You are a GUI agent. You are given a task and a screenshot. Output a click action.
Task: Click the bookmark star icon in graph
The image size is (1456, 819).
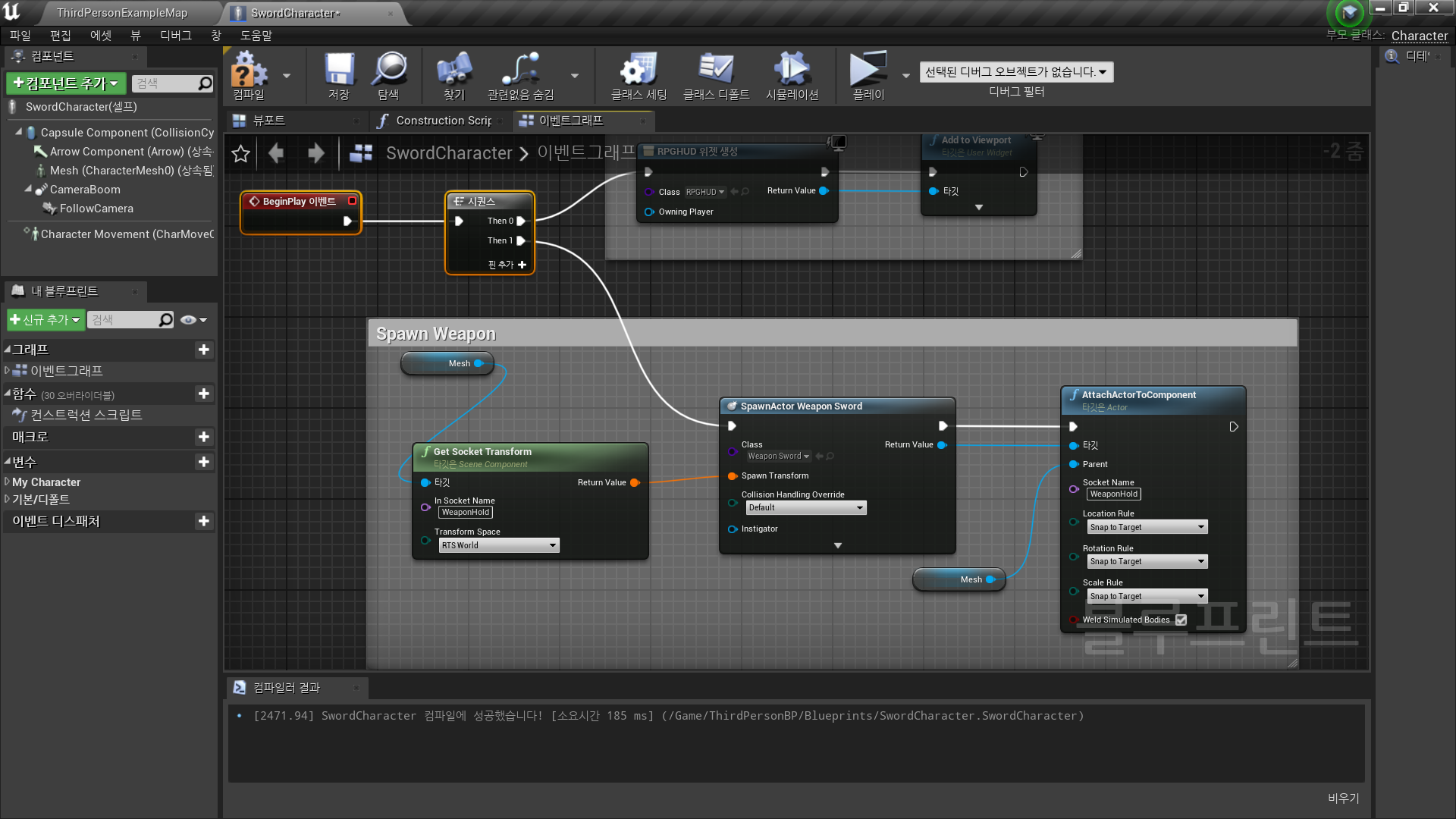240,154
